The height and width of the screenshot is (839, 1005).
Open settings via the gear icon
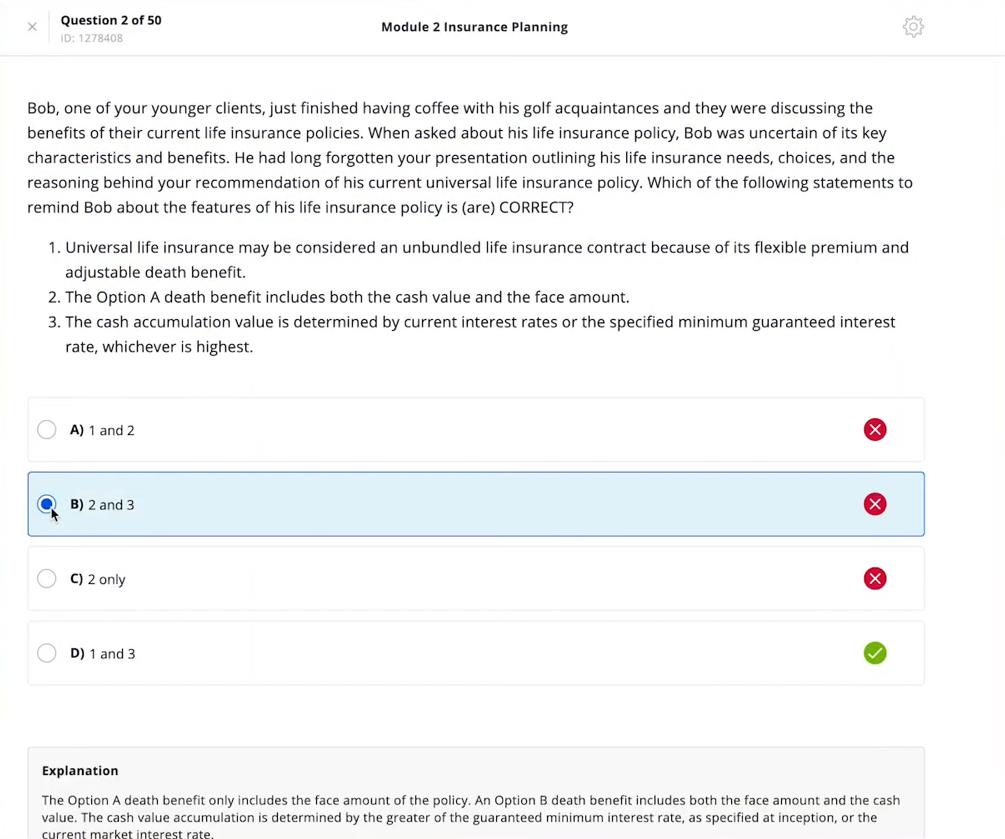[x=912, y=27]
